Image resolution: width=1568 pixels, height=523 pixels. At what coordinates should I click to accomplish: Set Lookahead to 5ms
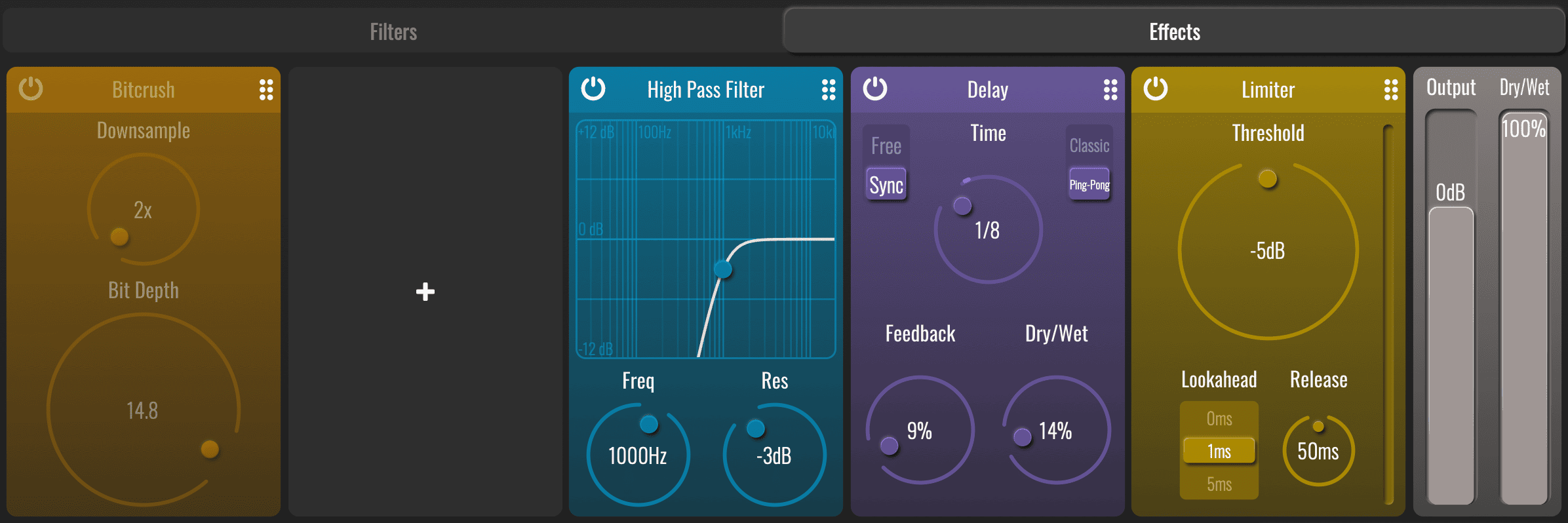click(1219, 484)
